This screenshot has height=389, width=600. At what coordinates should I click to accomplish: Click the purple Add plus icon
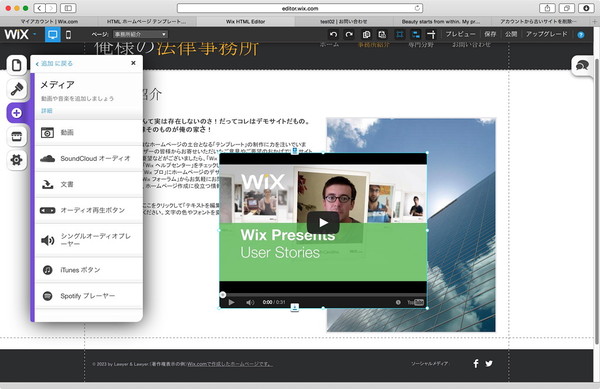[16, 113]
